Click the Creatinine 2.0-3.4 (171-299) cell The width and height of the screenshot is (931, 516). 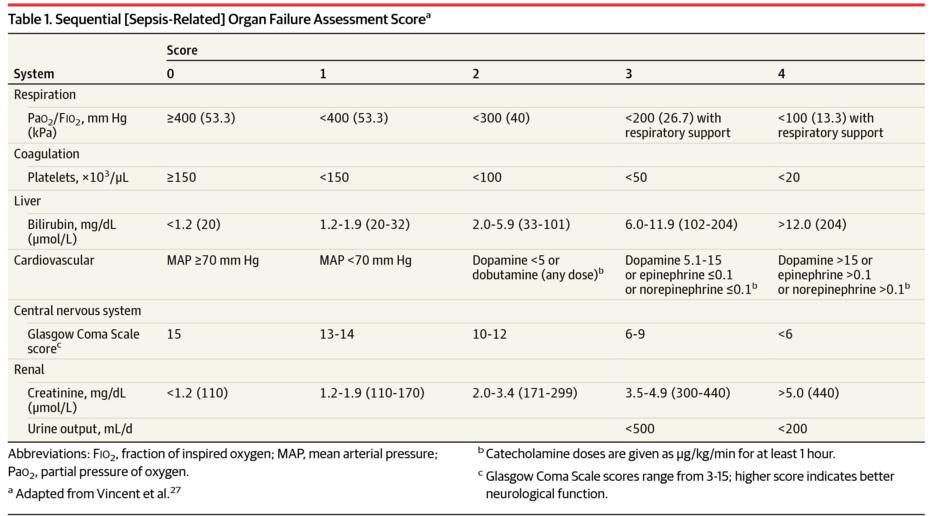point(524,392)
